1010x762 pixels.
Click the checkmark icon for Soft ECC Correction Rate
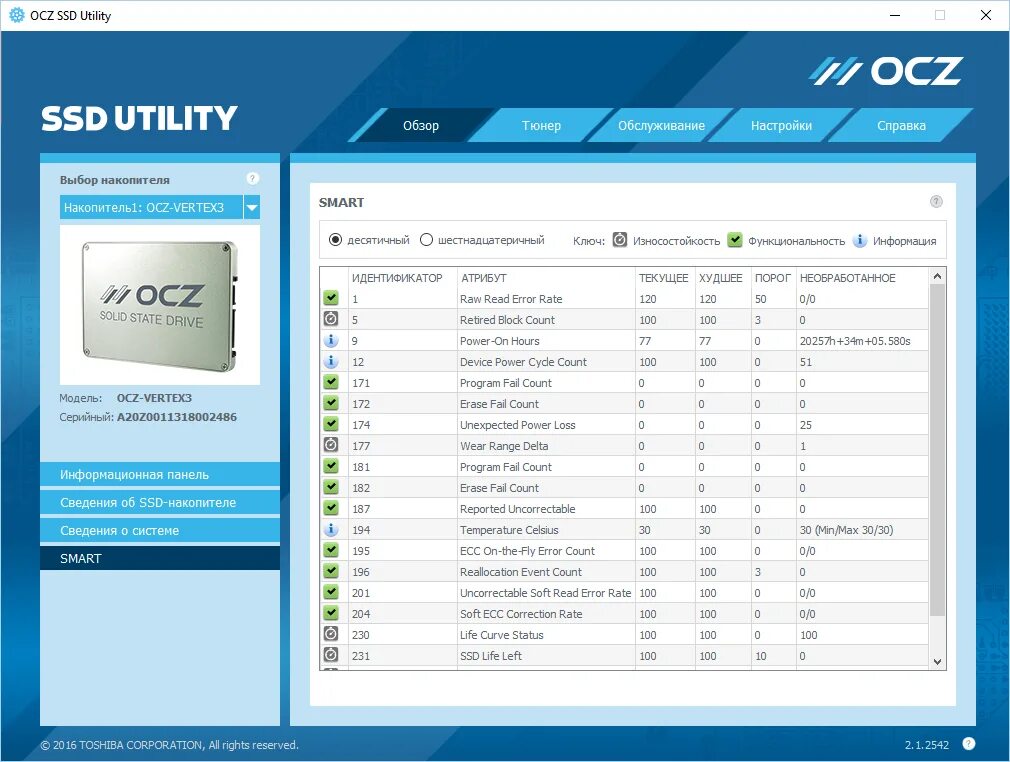tap(330, 613)
